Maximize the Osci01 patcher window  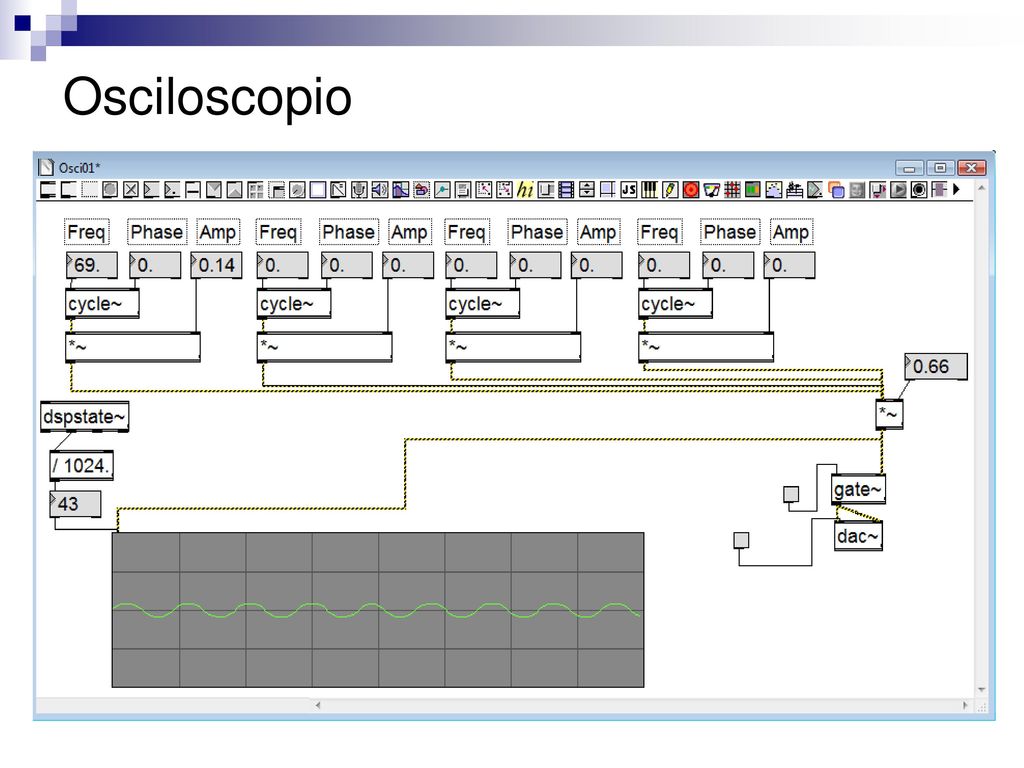coord(940,168)
